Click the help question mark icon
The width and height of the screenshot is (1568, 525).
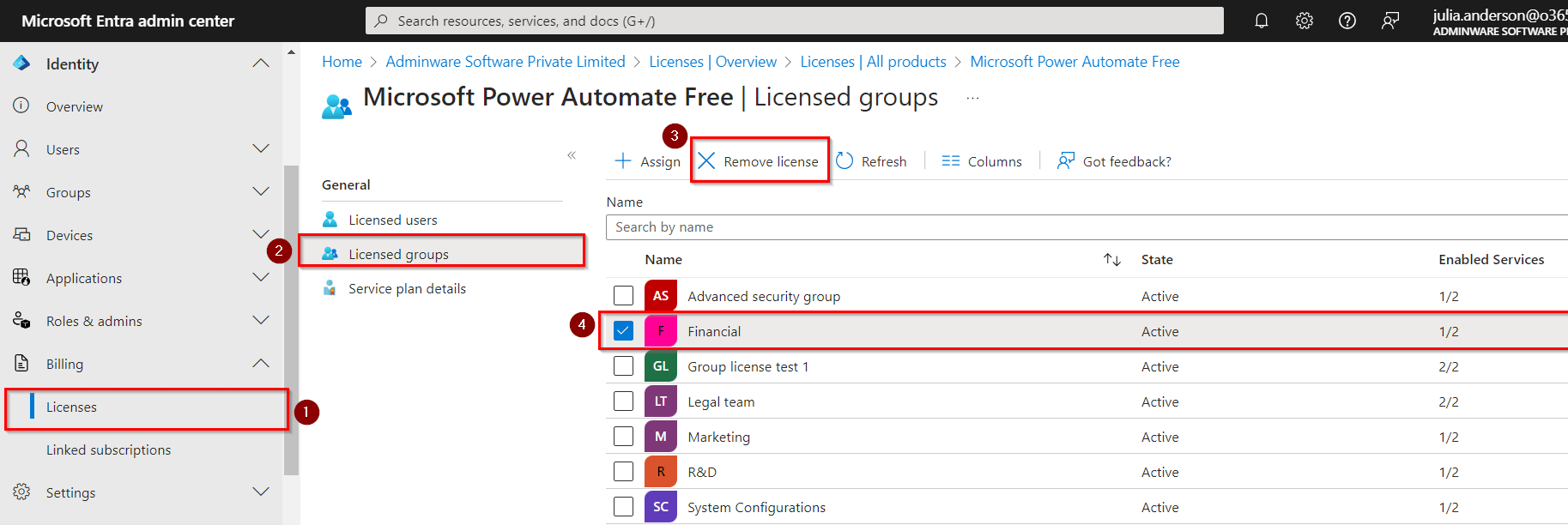pos(1347,21)
